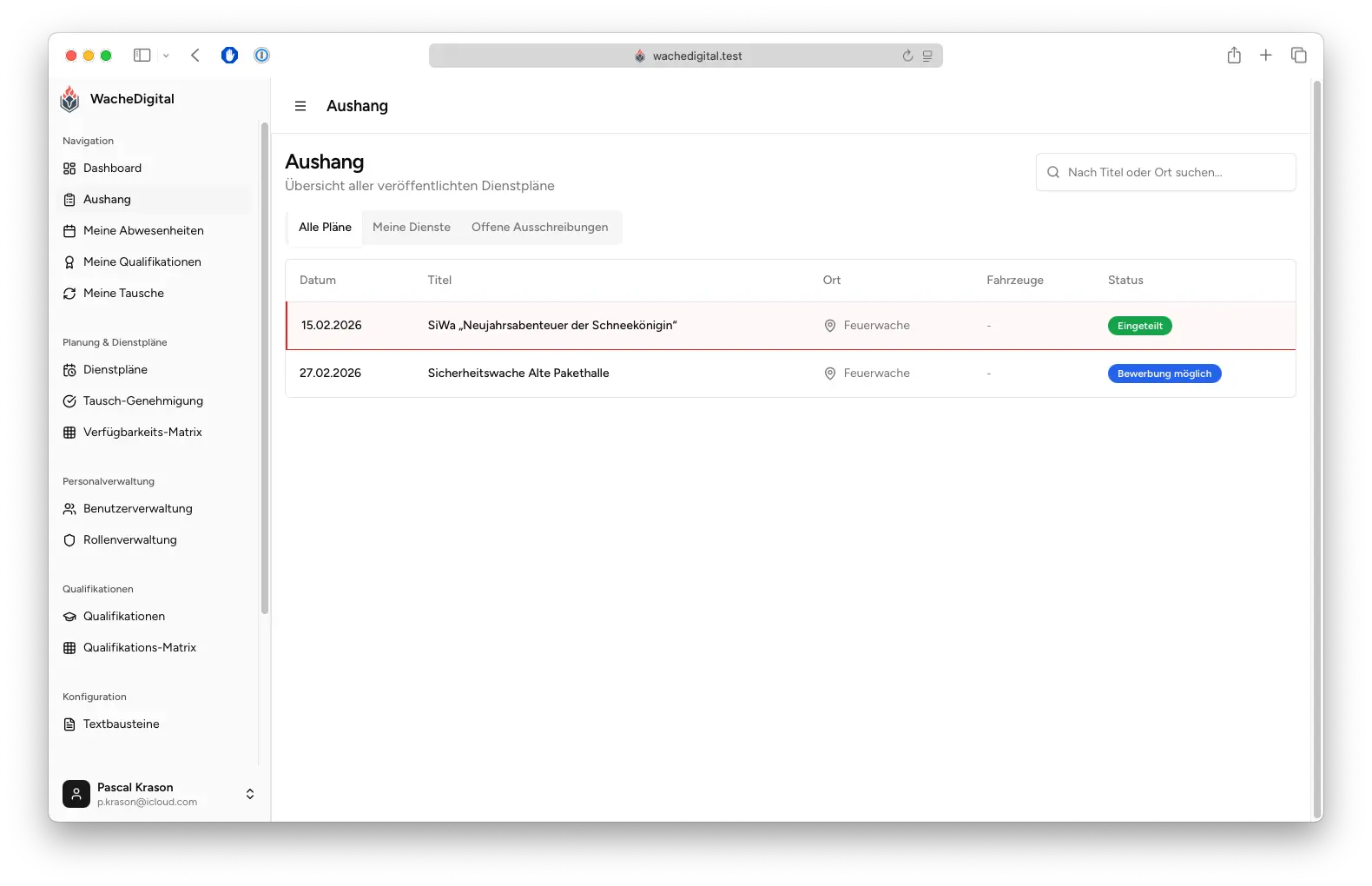Open the Benutzerverwaltung page
The image size is (1372, 886).
point(137,509)
